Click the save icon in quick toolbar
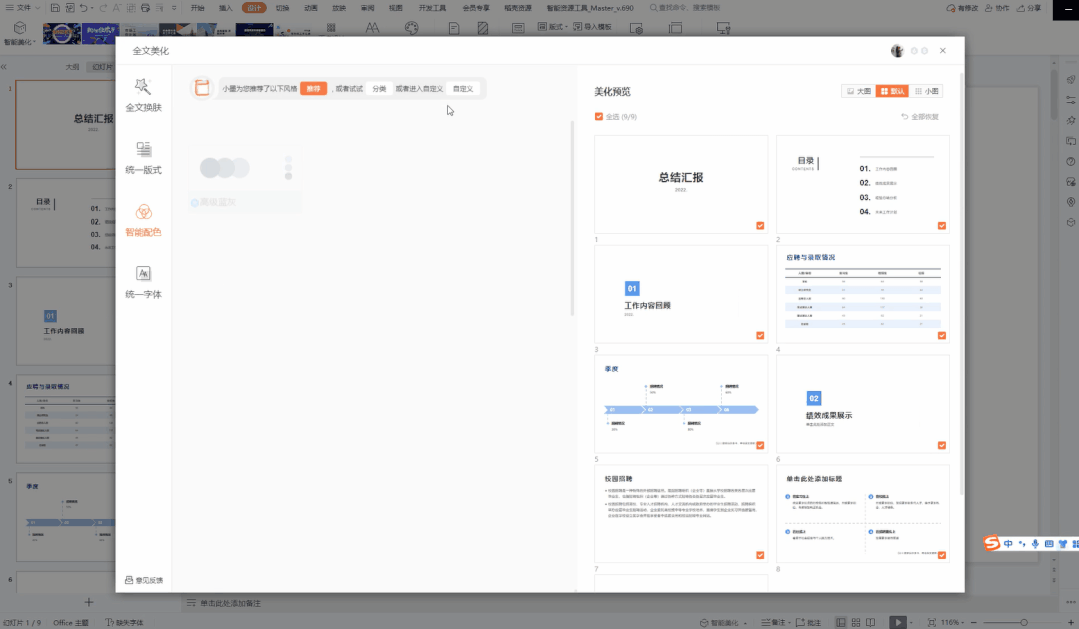Image resolution: width=1079 pixels, height=629 pixels. tap(54, 8)
